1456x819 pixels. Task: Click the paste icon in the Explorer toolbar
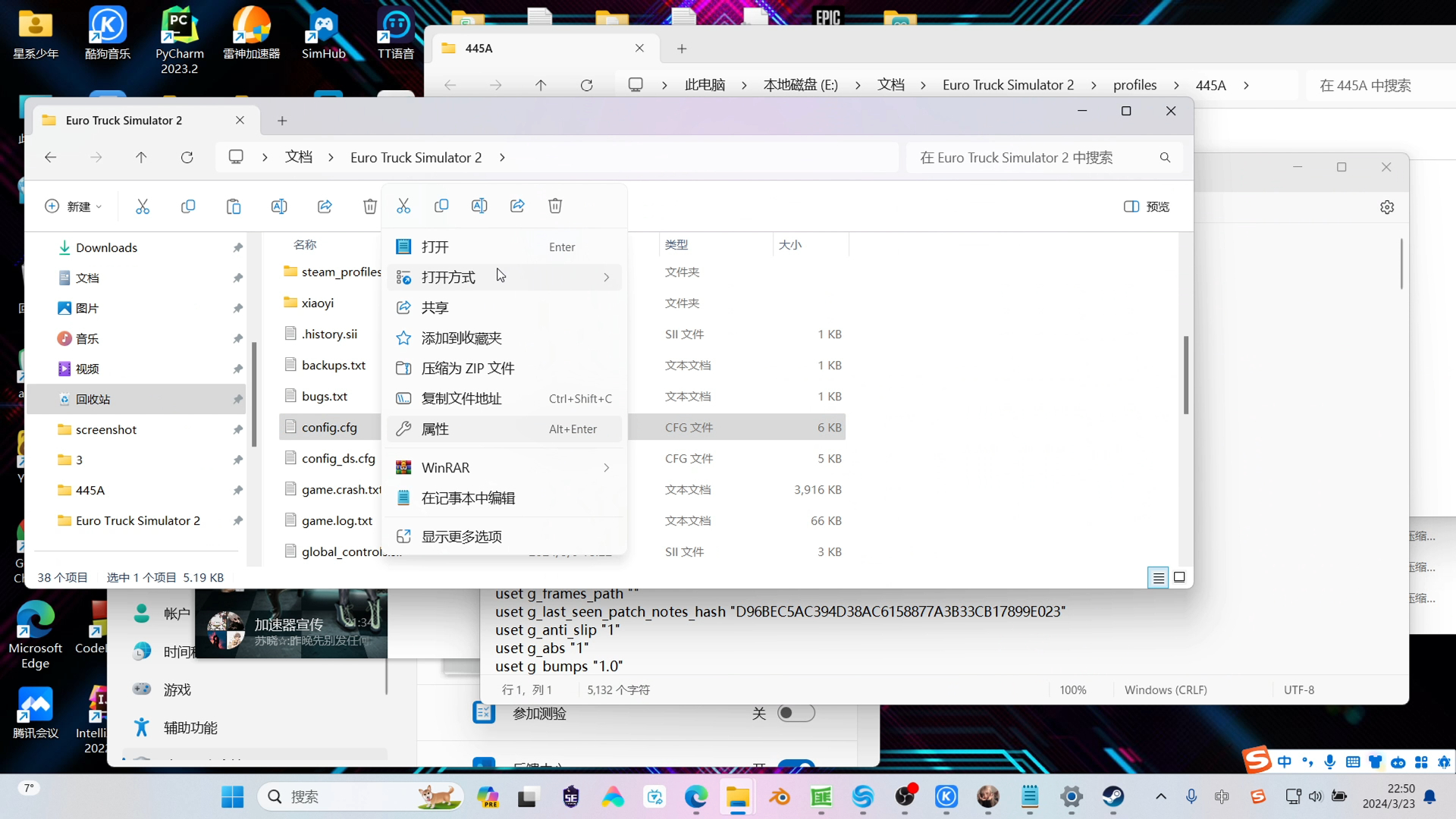tap(234, 206)
